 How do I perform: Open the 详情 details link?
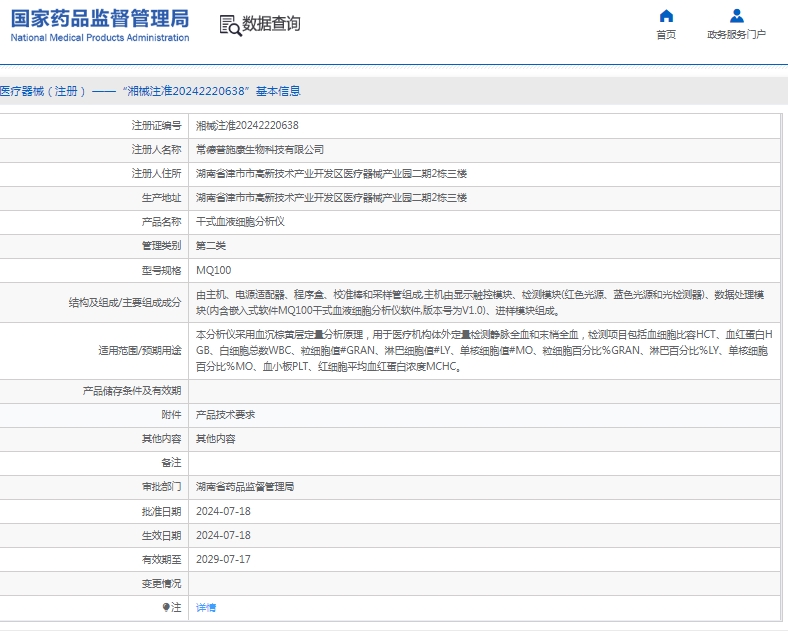pyautogui.click(x=206, y=607)
